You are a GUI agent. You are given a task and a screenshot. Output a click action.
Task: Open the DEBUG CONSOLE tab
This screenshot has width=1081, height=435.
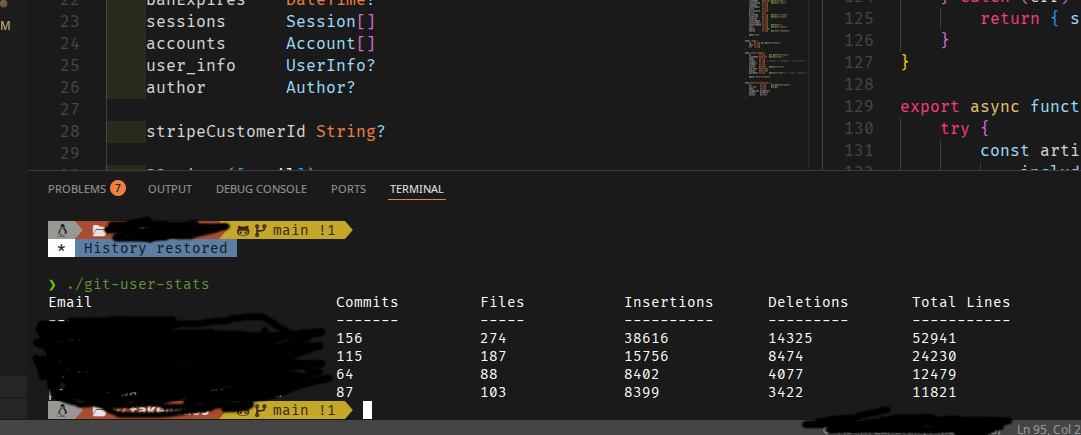tap(261, 189)
